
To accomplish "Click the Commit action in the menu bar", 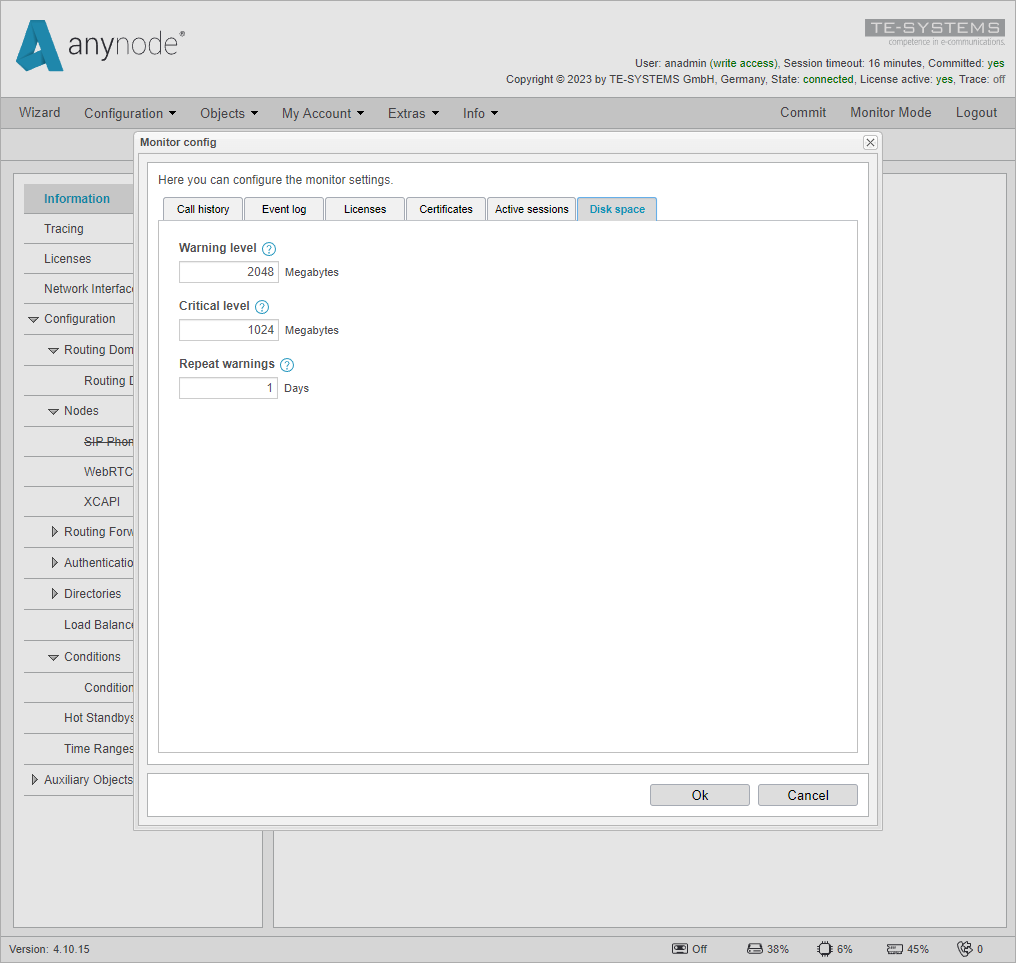I will tap(803, 112).
